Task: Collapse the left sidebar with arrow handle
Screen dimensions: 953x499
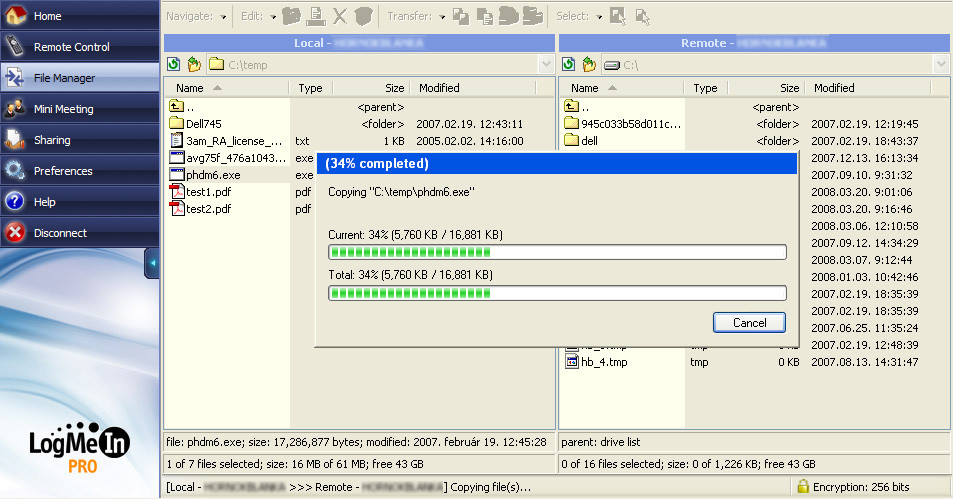Action: [152, 263]
